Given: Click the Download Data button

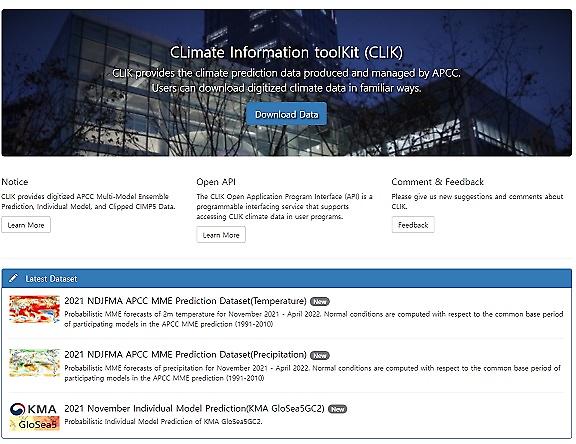Looking at the screenshot, I should 286,114.
